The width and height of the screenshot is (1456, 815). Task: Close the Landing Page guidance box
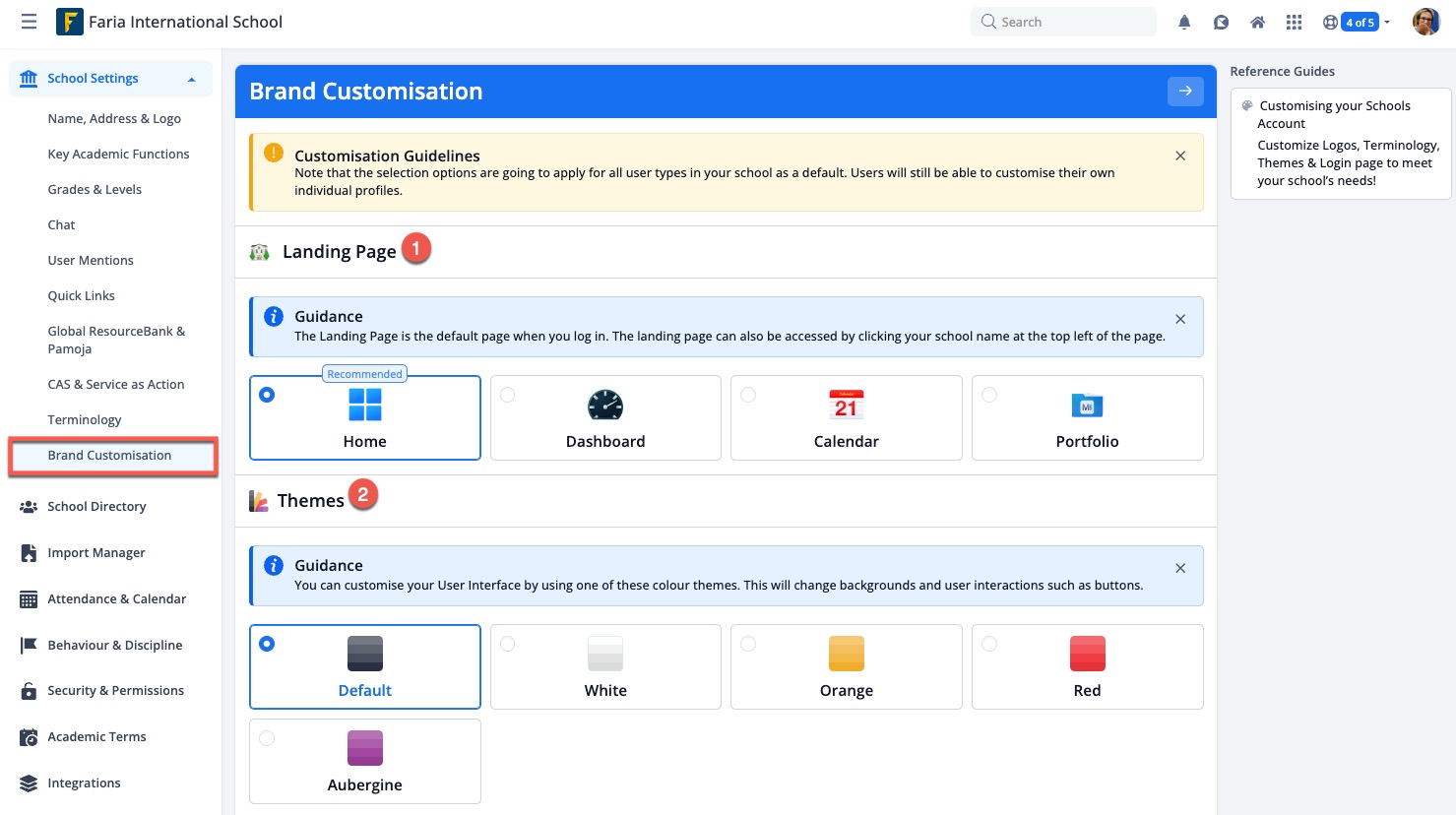1180,319
